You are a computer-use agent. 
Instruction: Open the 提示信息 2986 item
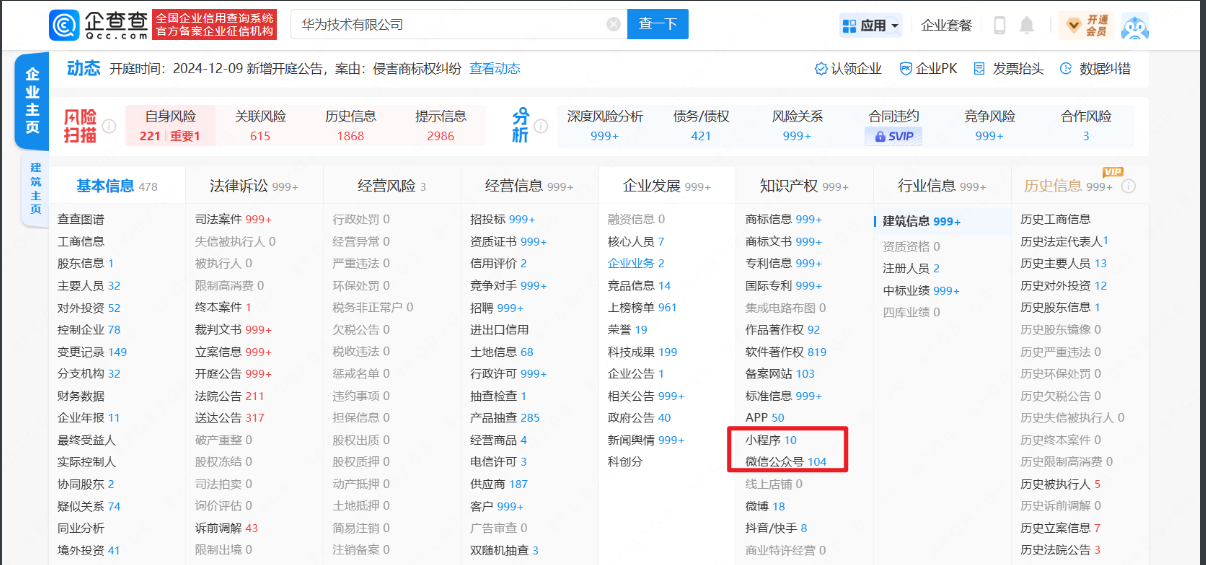coord(440,126)
